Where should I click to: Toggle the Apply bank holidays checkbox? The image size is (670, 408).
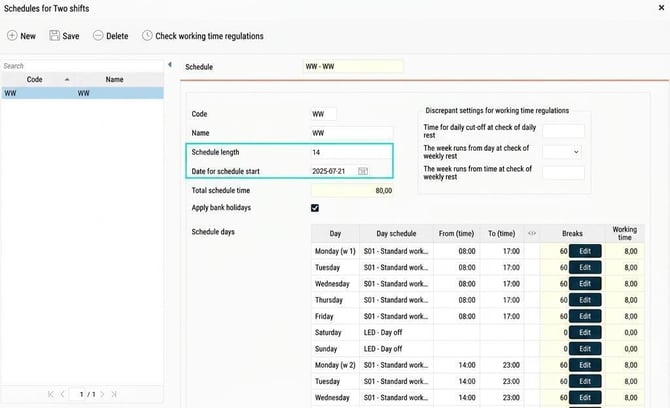(x=315, y=208)
